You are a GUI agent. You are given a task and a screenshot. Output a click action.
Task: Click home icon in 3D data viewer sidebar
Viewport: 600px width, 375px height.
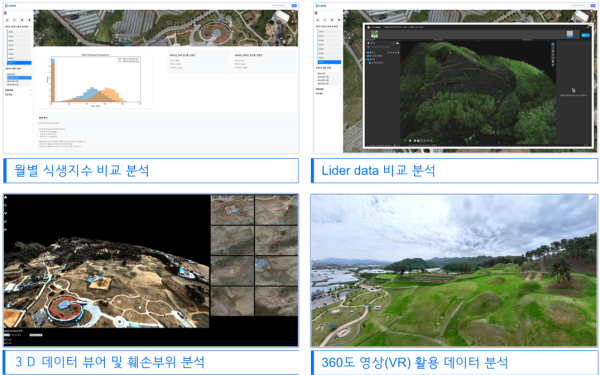pos(5,197)
